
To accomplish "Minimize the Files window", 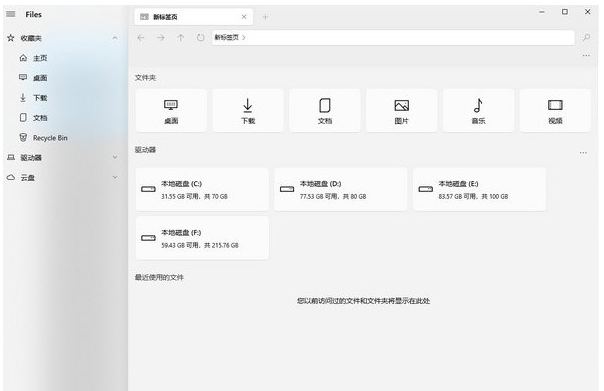I will pos(542,12).
